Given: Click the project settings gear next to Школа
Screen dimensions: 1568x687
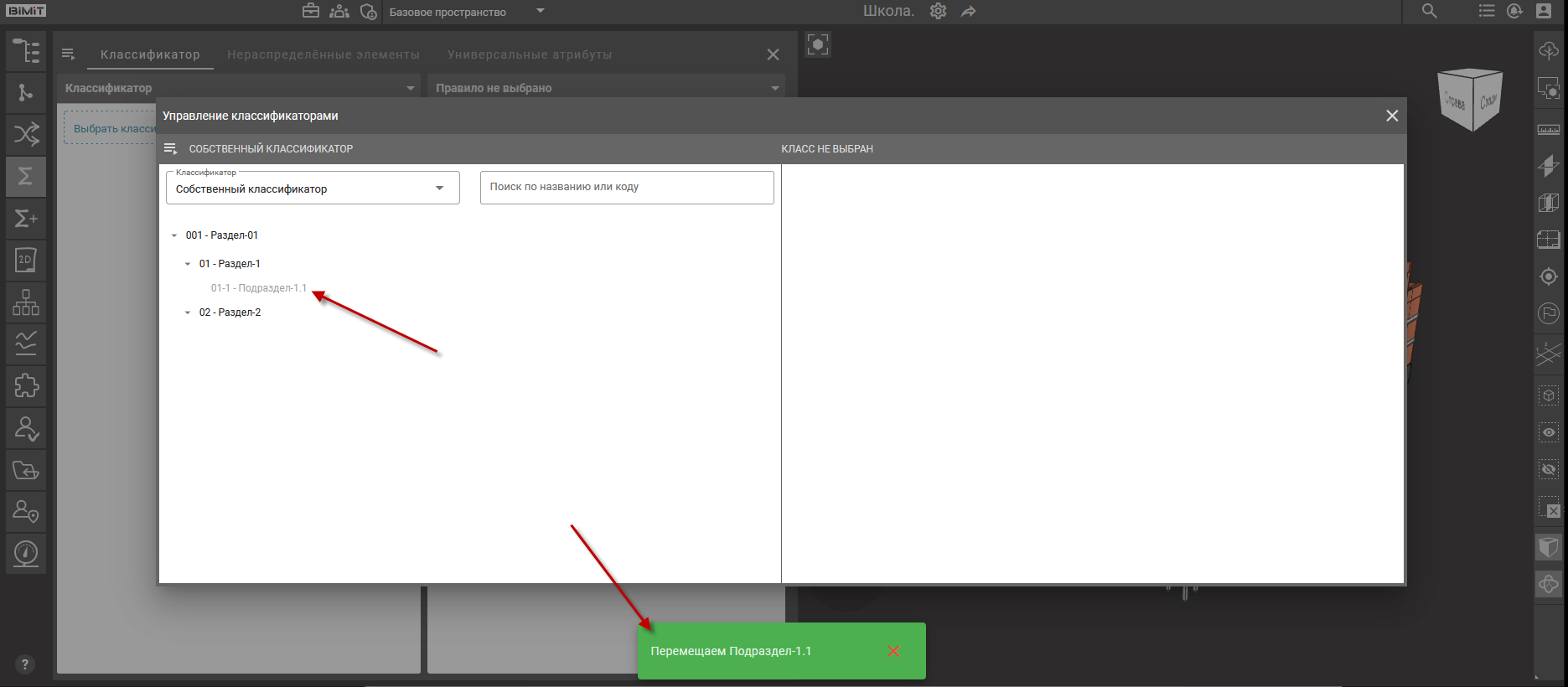Looking at the screenshot, I should [938, 12].
